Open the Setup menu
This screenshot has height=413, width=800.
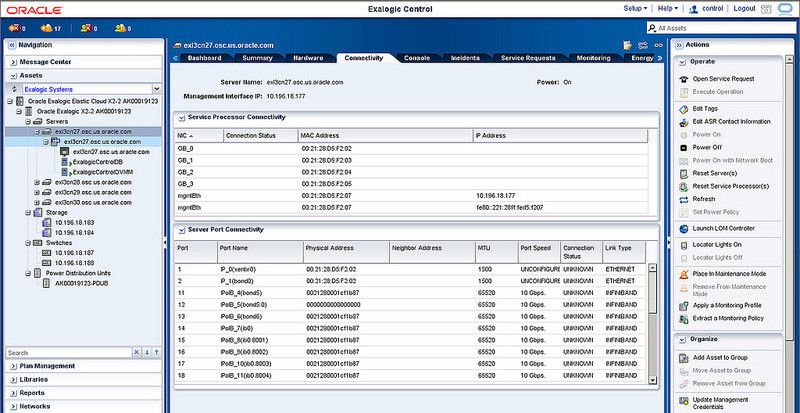point(635,9)
